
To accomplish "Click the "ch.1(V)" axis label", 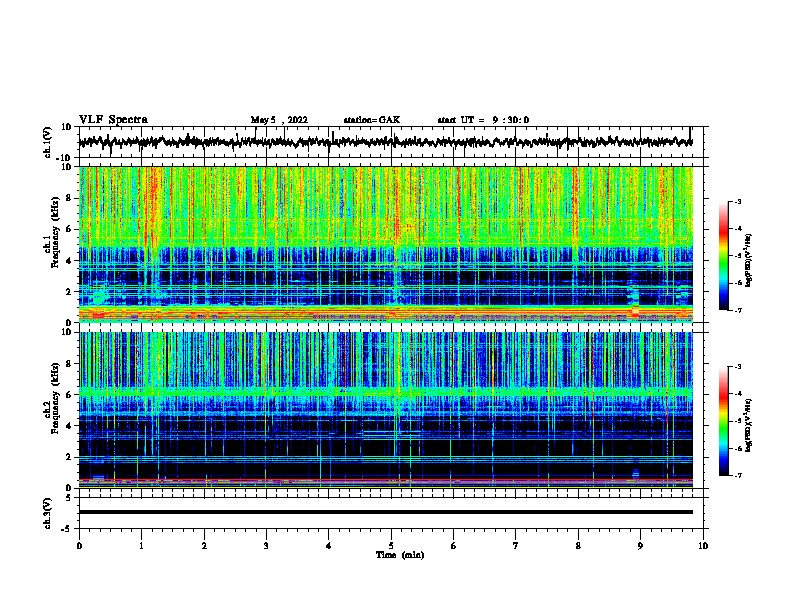I will coord(48,142).
